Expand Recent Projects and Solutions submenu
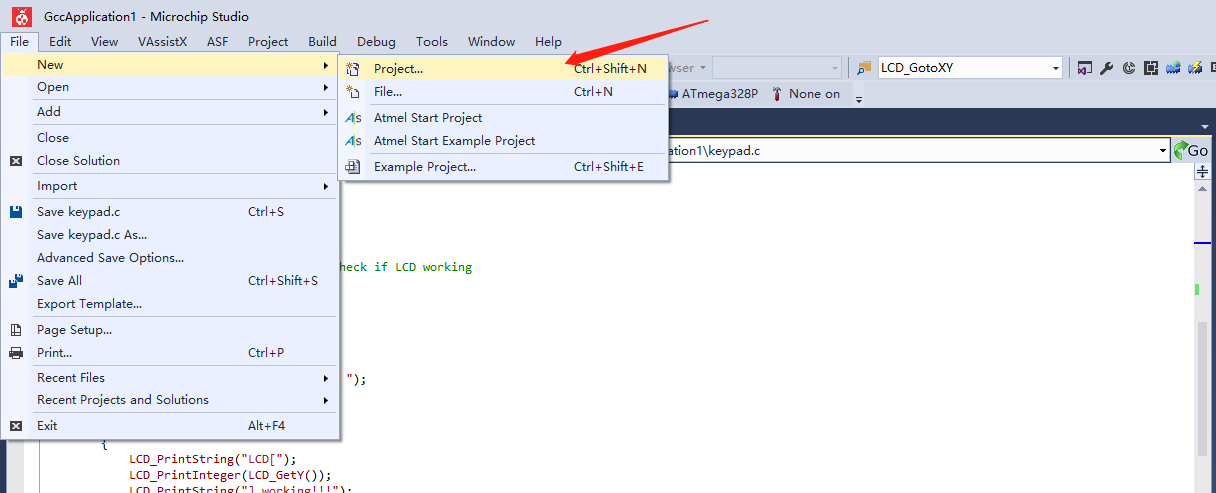This screenshot has height=493, width=1216. 170,399
